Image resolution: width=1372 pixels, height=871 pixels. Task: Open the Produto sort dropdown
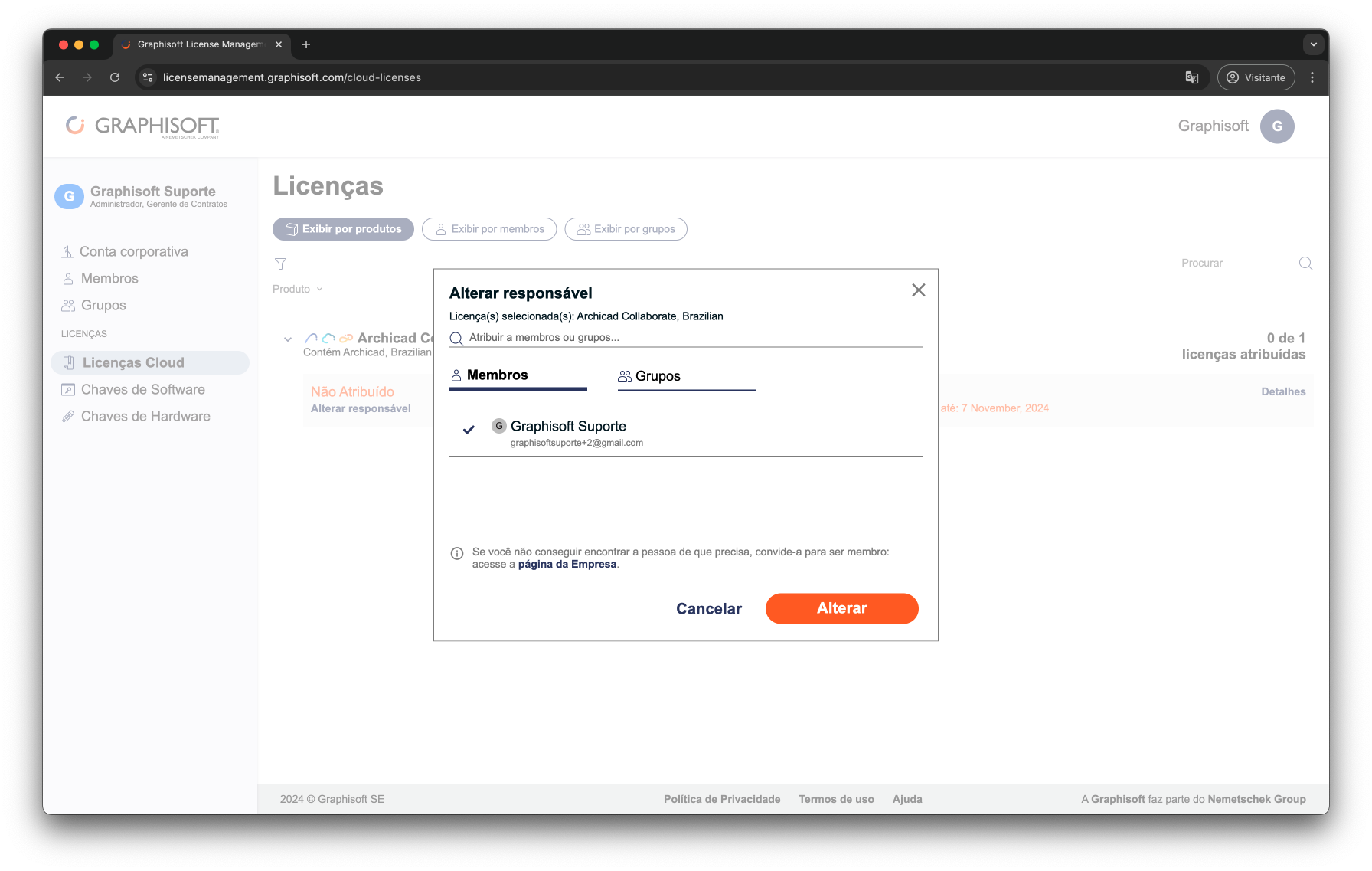(x=298, y=290)
